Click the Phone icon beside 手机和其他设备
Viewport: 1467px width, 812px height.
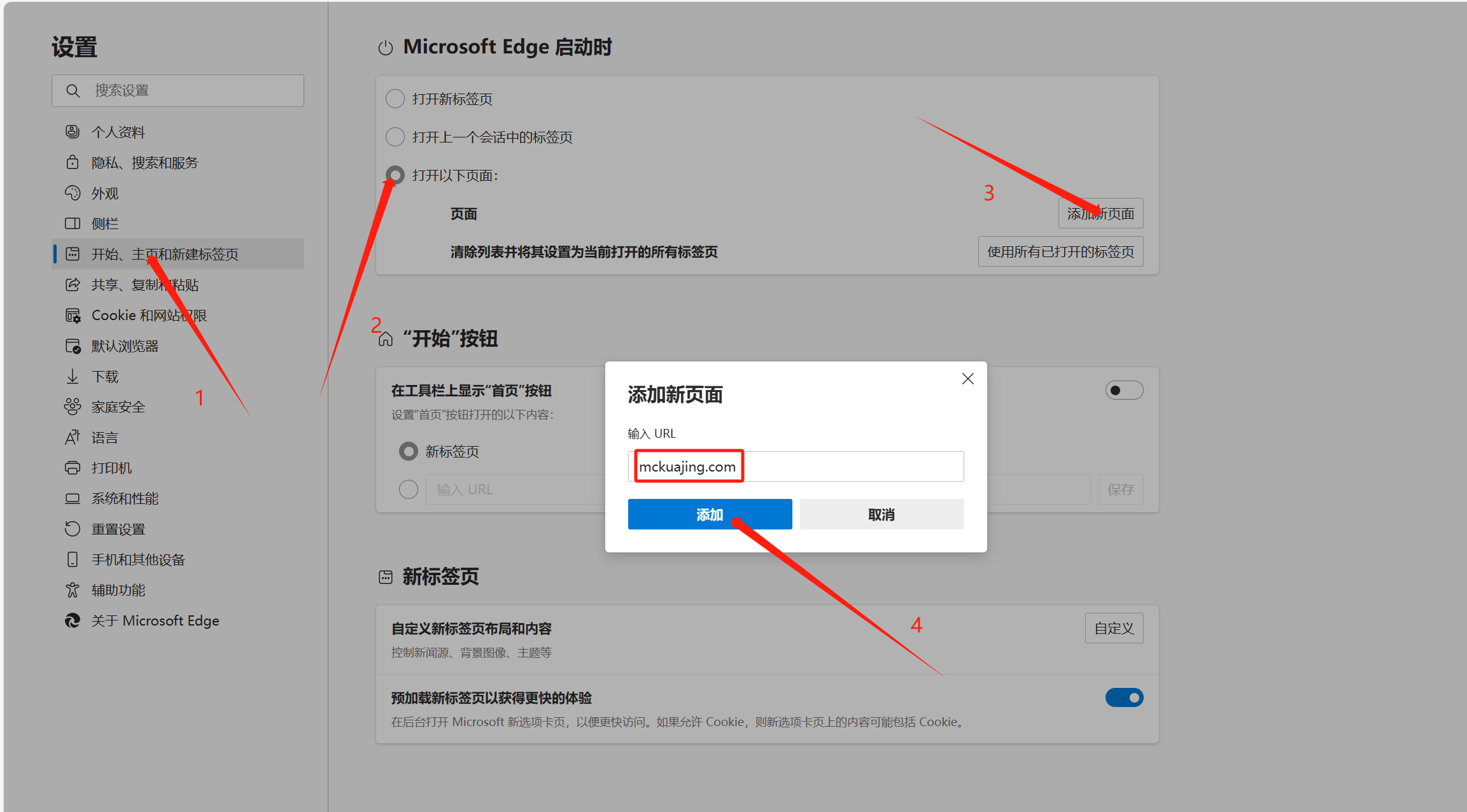pos(73,559)
